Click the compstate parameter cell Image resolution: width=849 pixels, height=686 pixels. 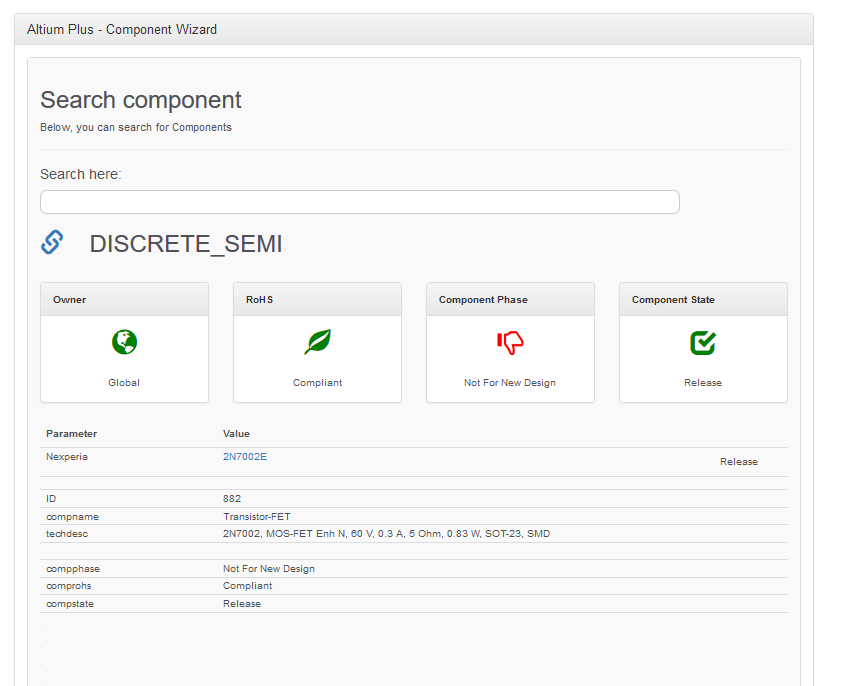[70, 603]
